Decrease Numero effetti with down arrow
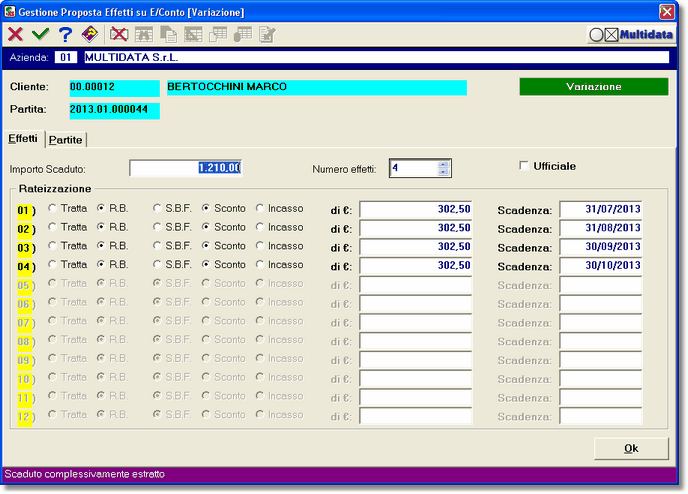688x494 pixels. pos(443,172)
